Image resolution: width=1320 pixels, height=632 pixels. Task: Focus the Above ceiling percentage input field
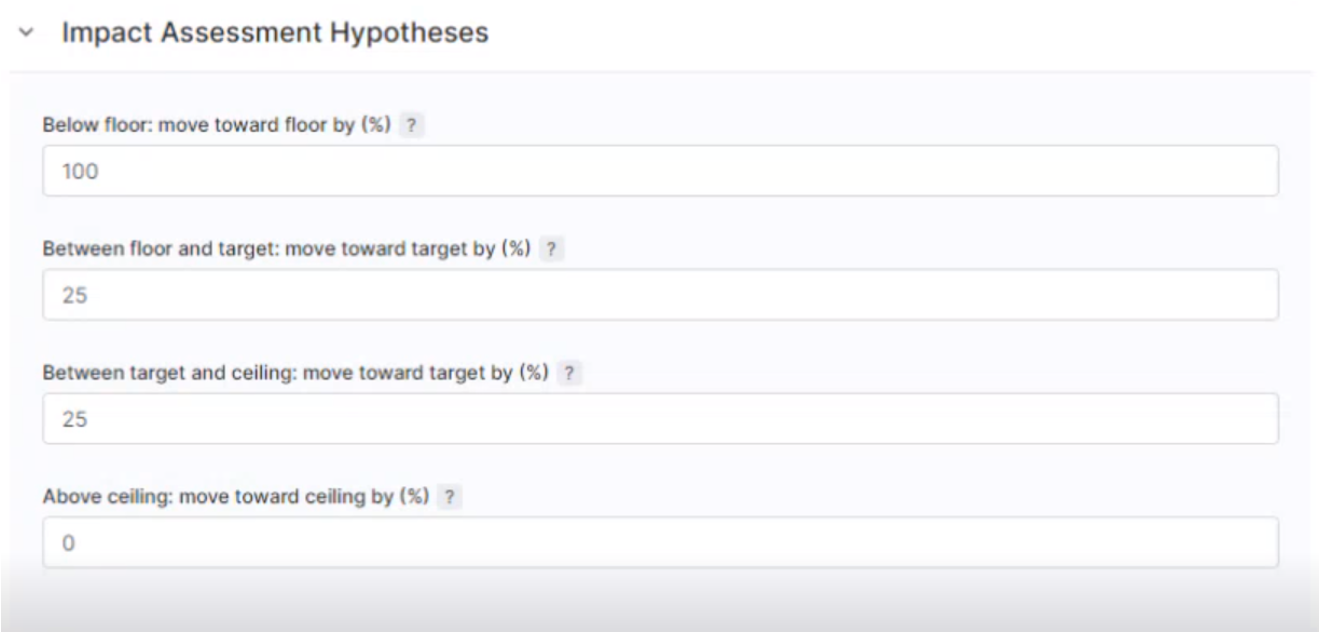[x=660, y=543]
